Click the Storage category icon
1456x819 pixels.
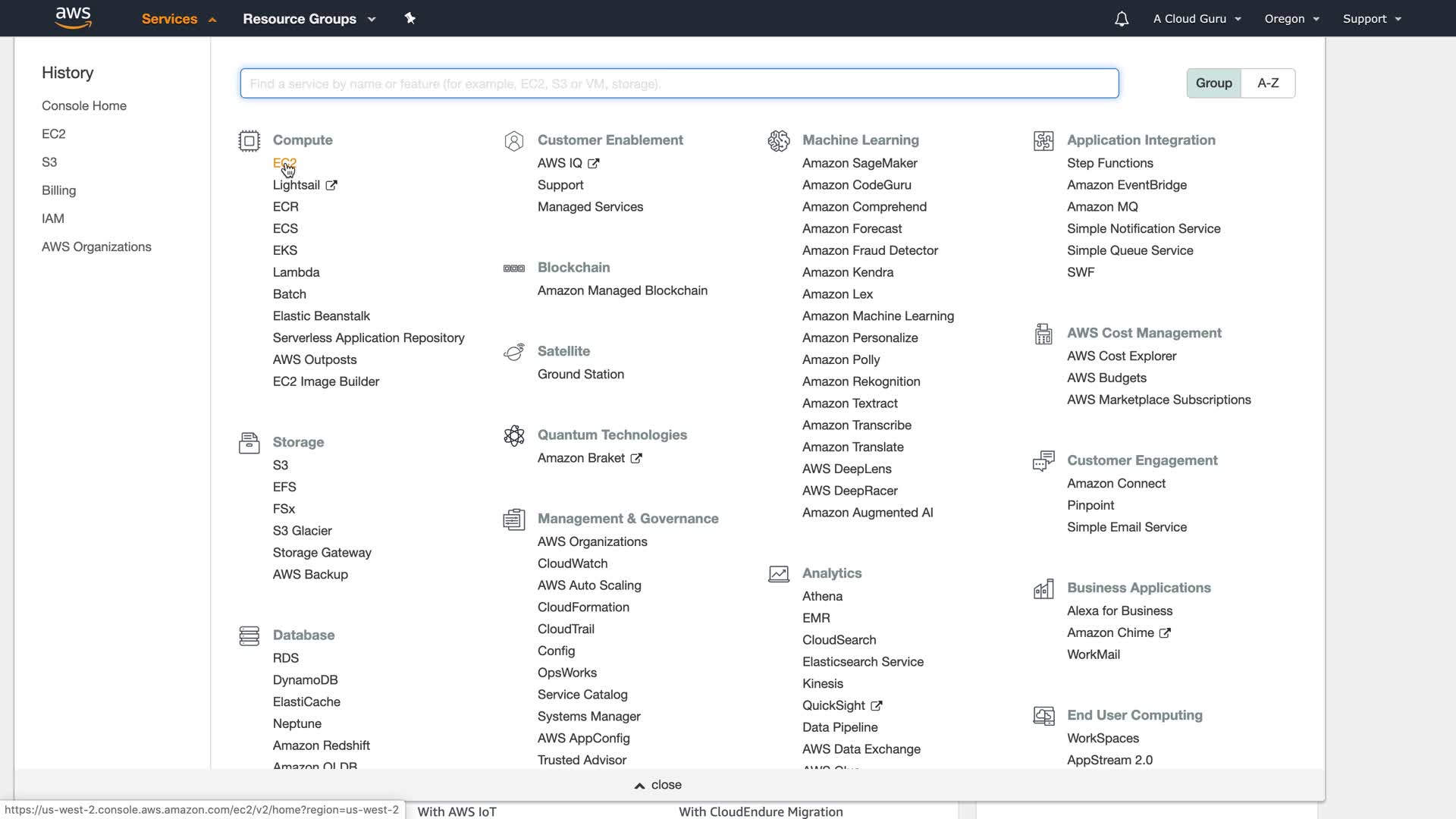click(249, 443)
